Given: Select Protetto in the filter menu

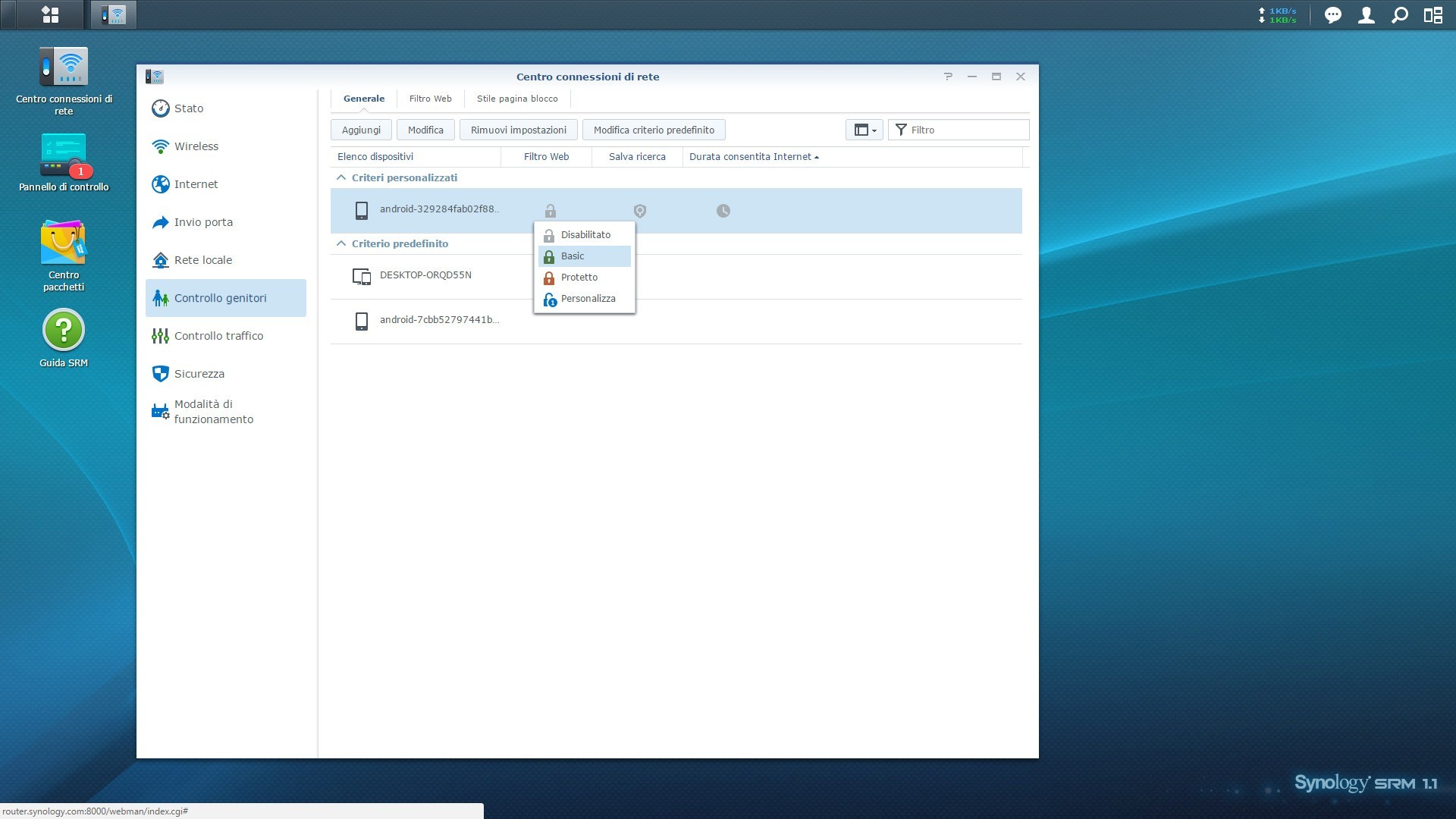Looking at the screenshot, I should [x=579, y=278].
